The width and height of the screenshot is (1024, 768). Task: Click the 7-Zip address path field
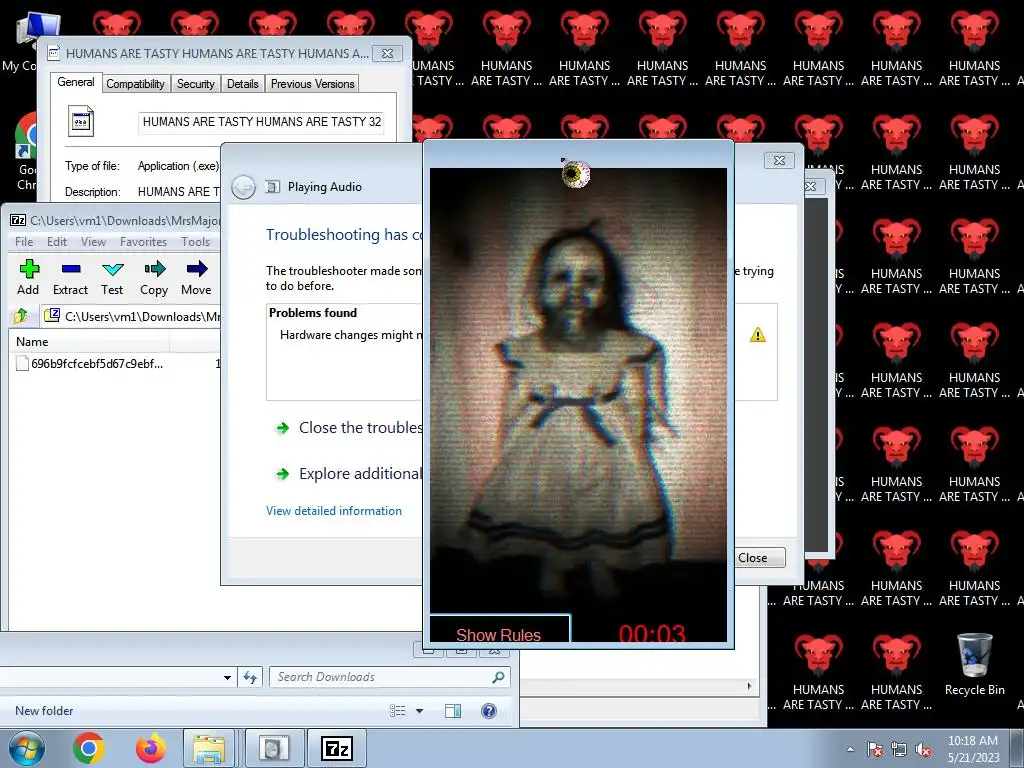(x=131, y=317)
